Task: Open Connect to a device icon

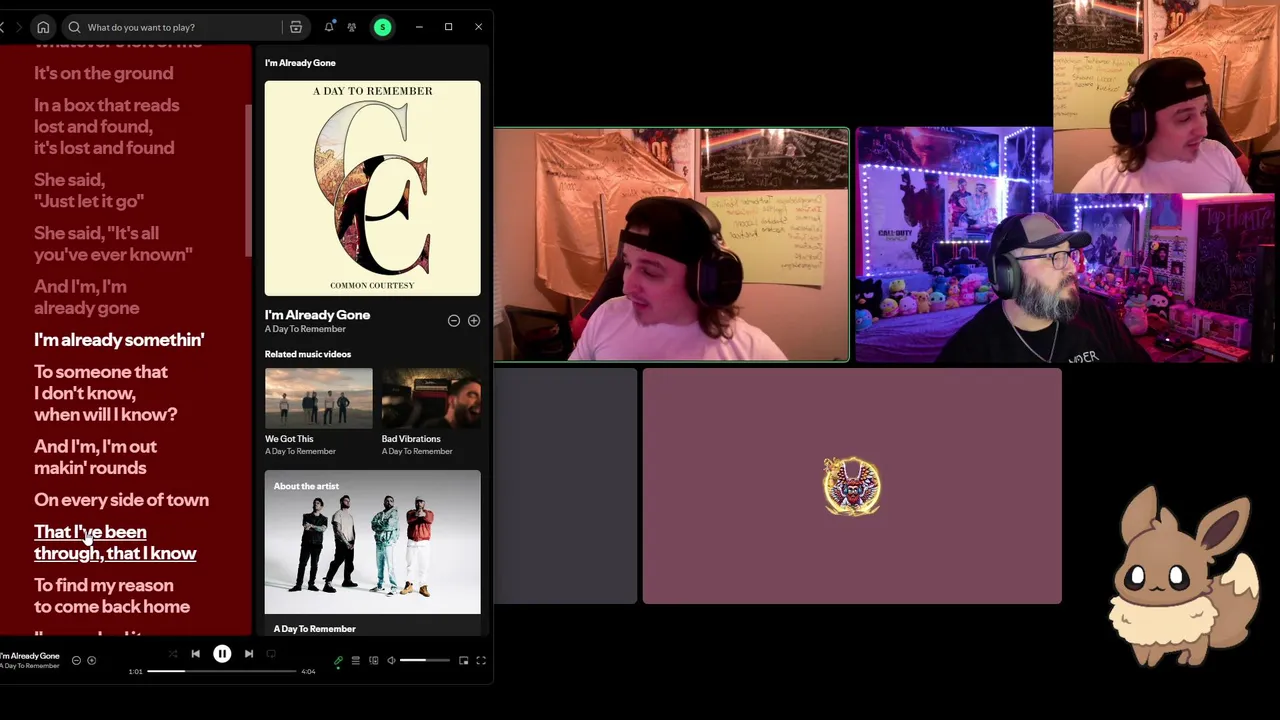Action: pos(374,660)
